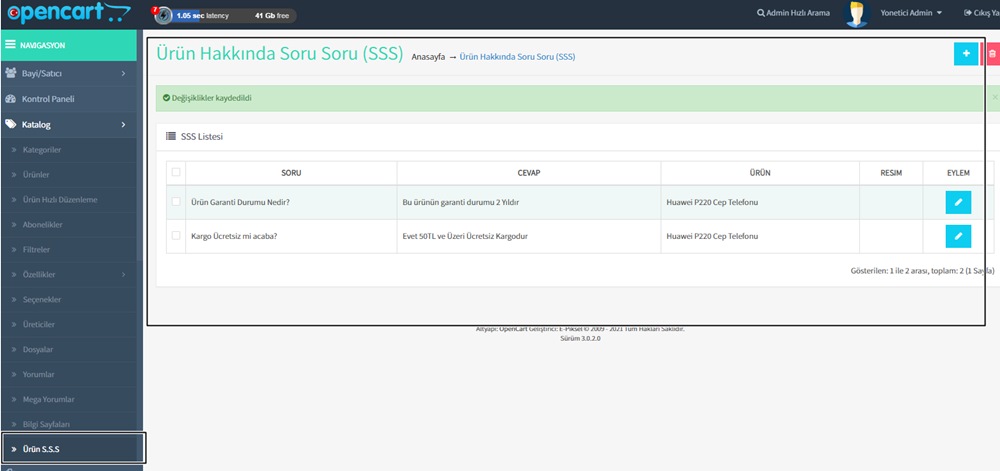Click the Admin Hızlı Arama search icon
Screen dimensions: 1000x471
tap(760, 13)
